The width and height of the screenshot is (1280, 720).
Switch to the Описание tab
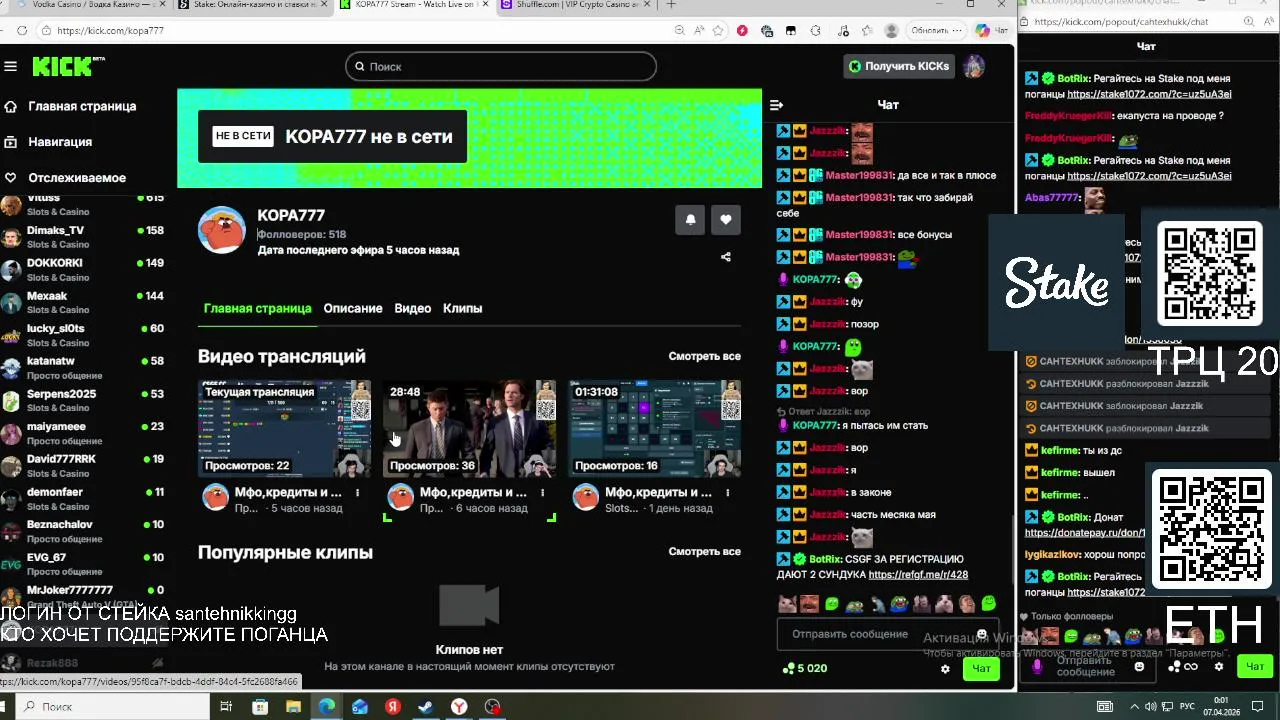pyautogui.click(x=353, y=308)
